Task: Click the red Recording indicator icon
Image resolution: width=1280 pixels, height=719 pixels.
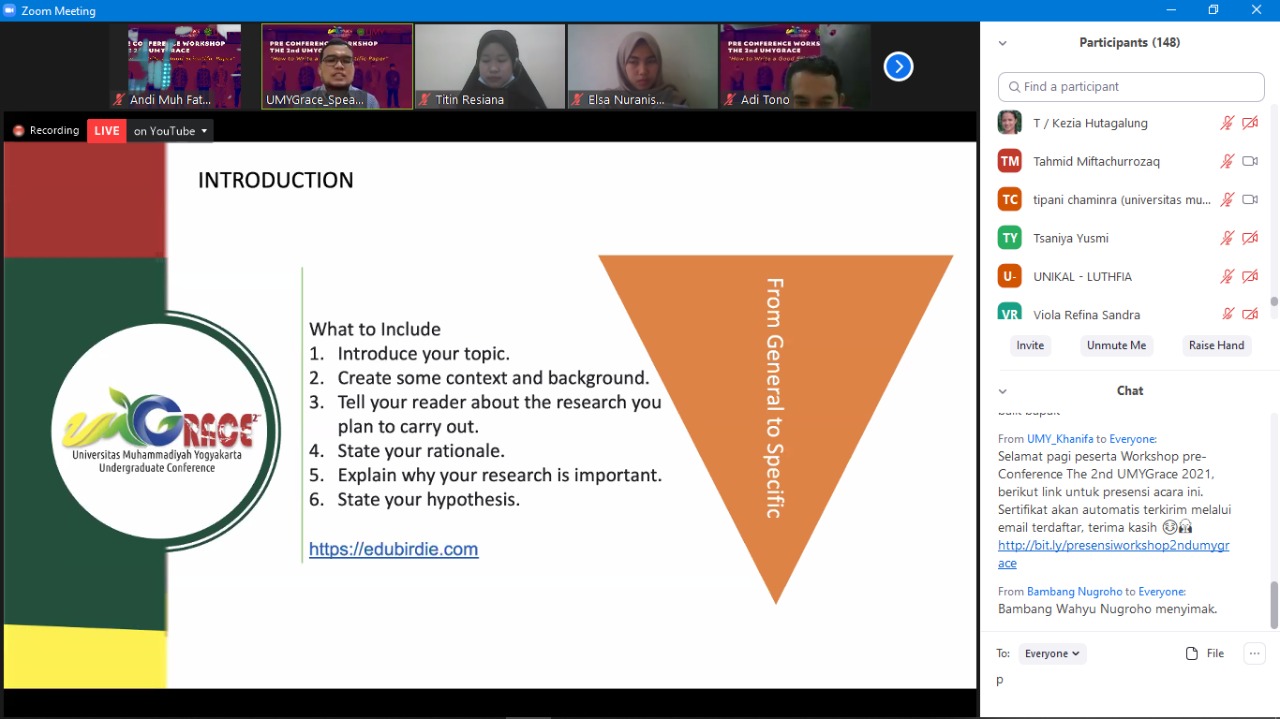Action: pos(18,131)
